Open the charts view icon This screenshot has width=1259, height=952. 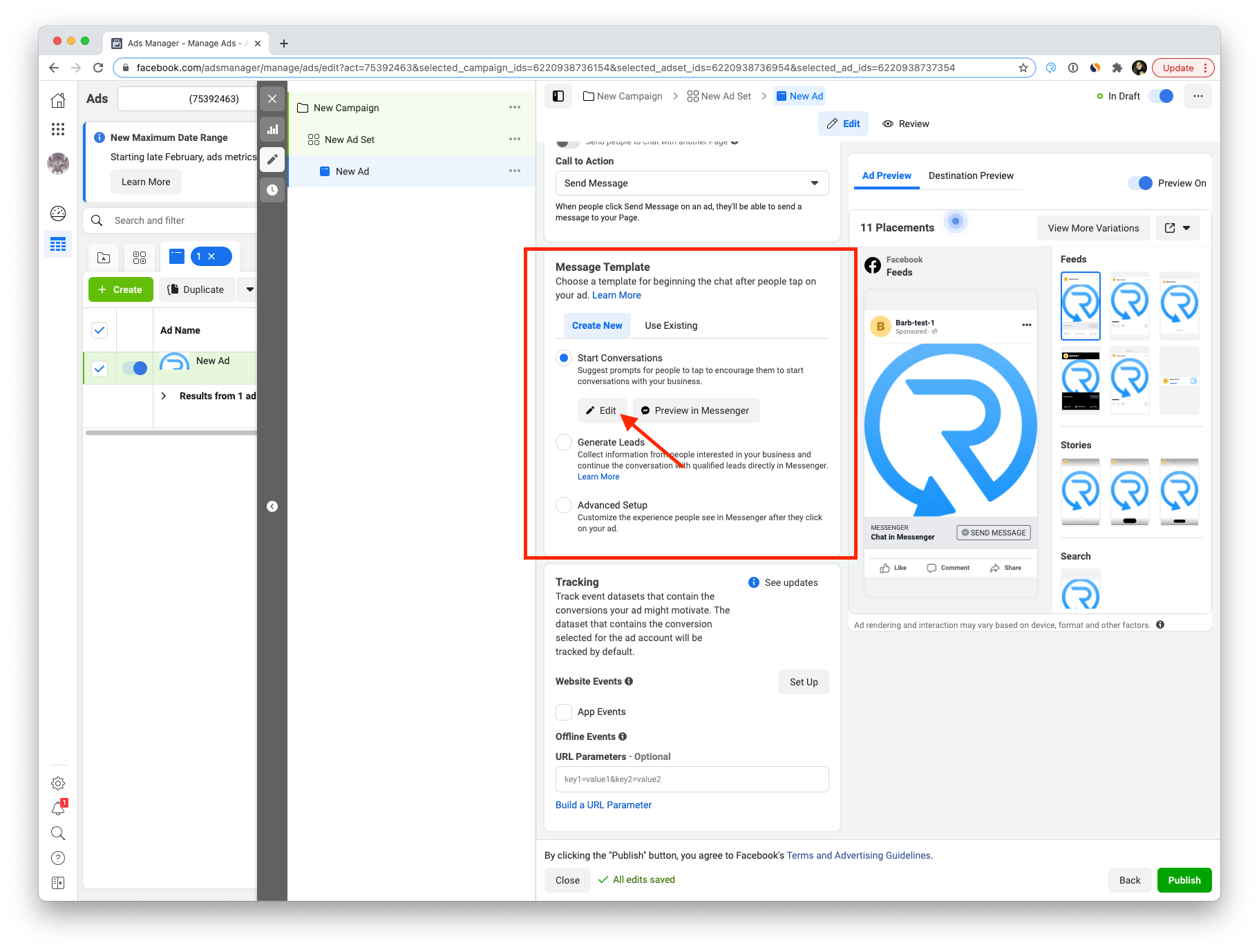pos(272,129)
